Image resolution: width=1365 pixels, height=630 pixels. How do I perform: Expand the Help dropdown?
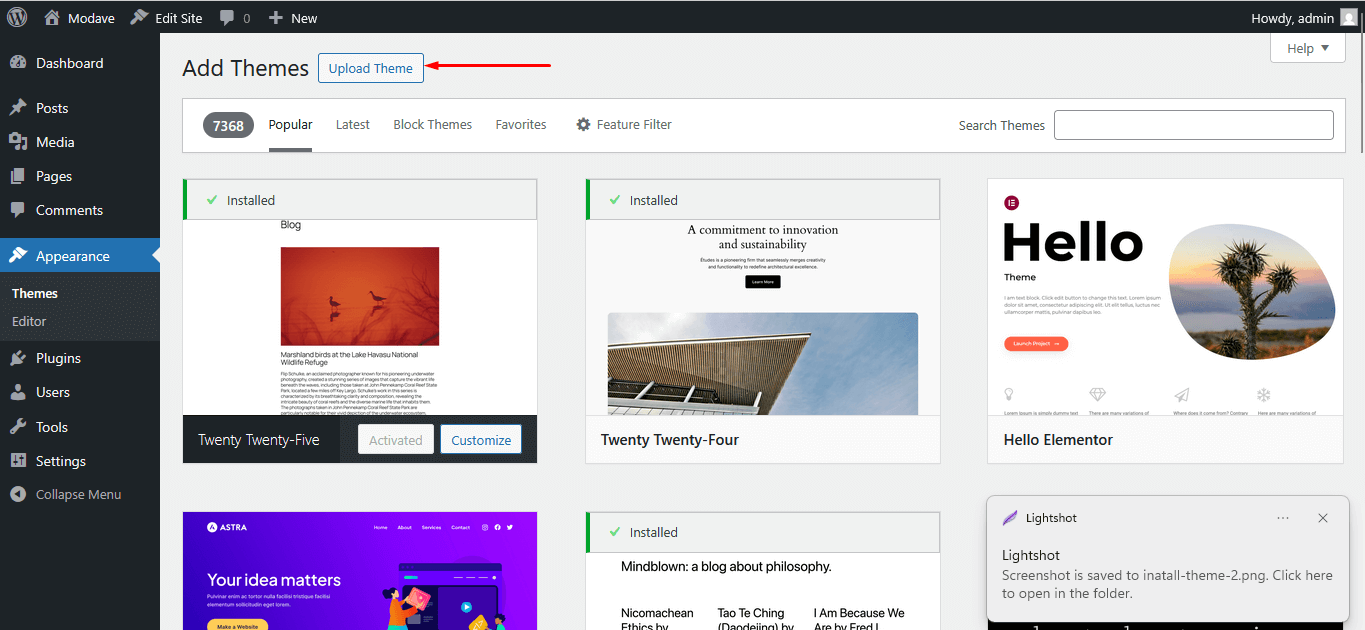[x=1308, y=48]
